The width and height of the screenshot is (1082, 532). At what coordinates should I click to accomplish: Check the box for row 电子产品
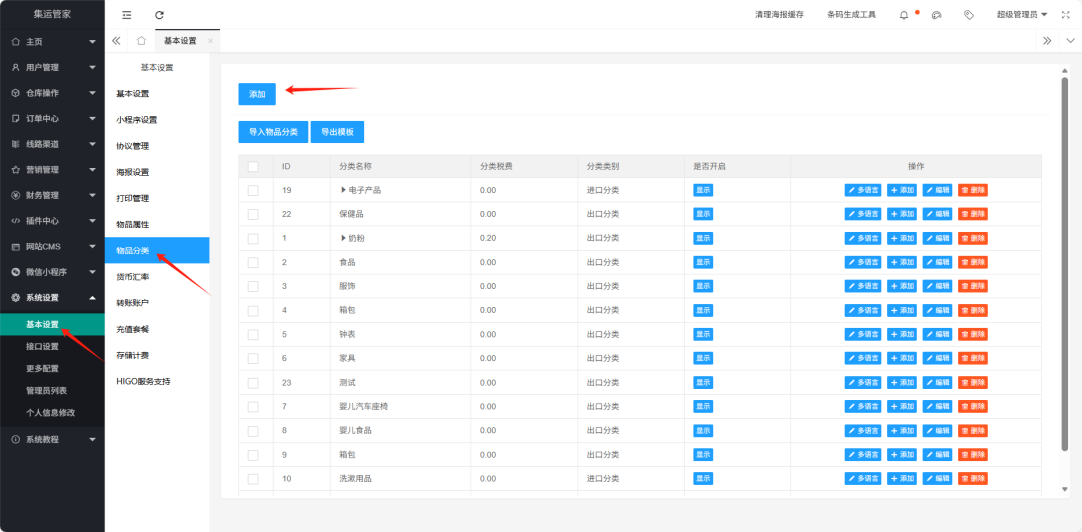[x=253, y=190]
